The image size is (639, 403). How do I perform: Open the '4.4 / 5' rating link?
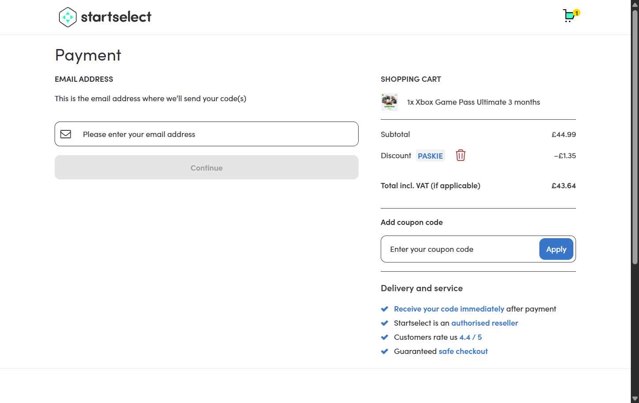coord(471,337)
